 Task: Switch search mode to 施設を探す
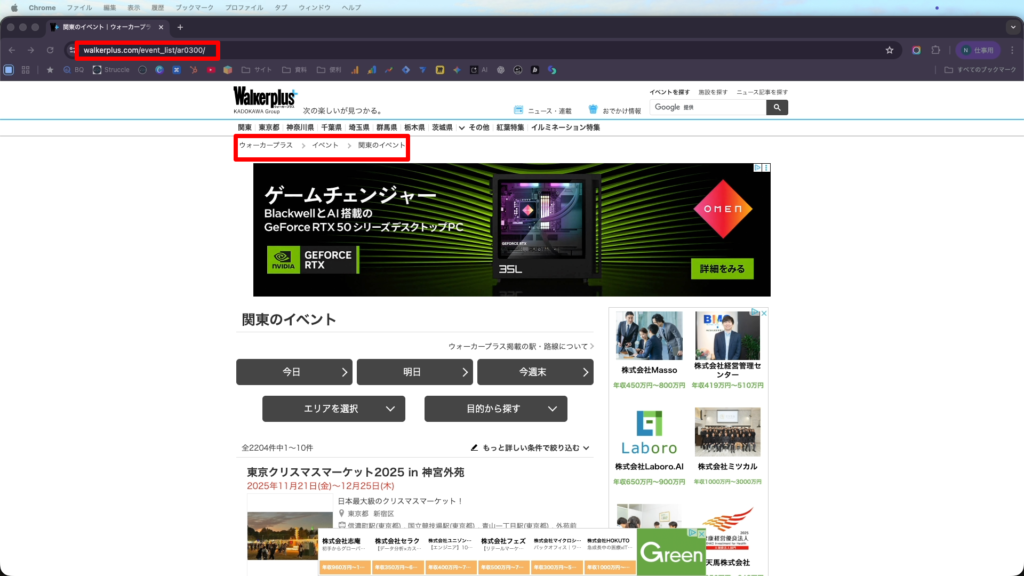click(713, 92)
